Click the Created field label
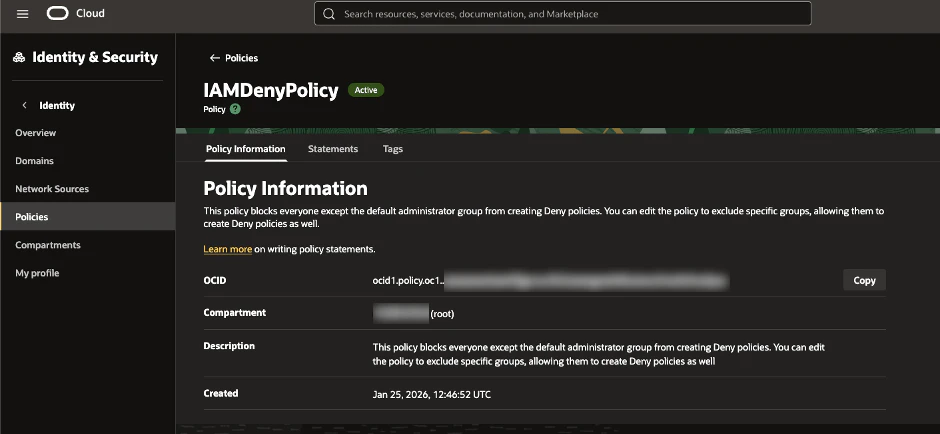 [x=221, y=393]
